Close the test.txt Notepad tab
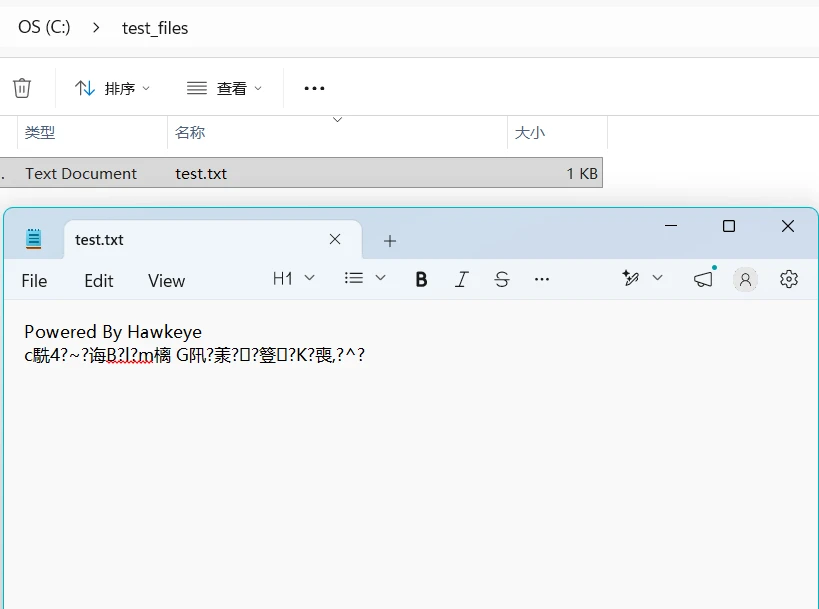Image resolution: width=819 pixels, height=609 pixels. tap(335, 239)
